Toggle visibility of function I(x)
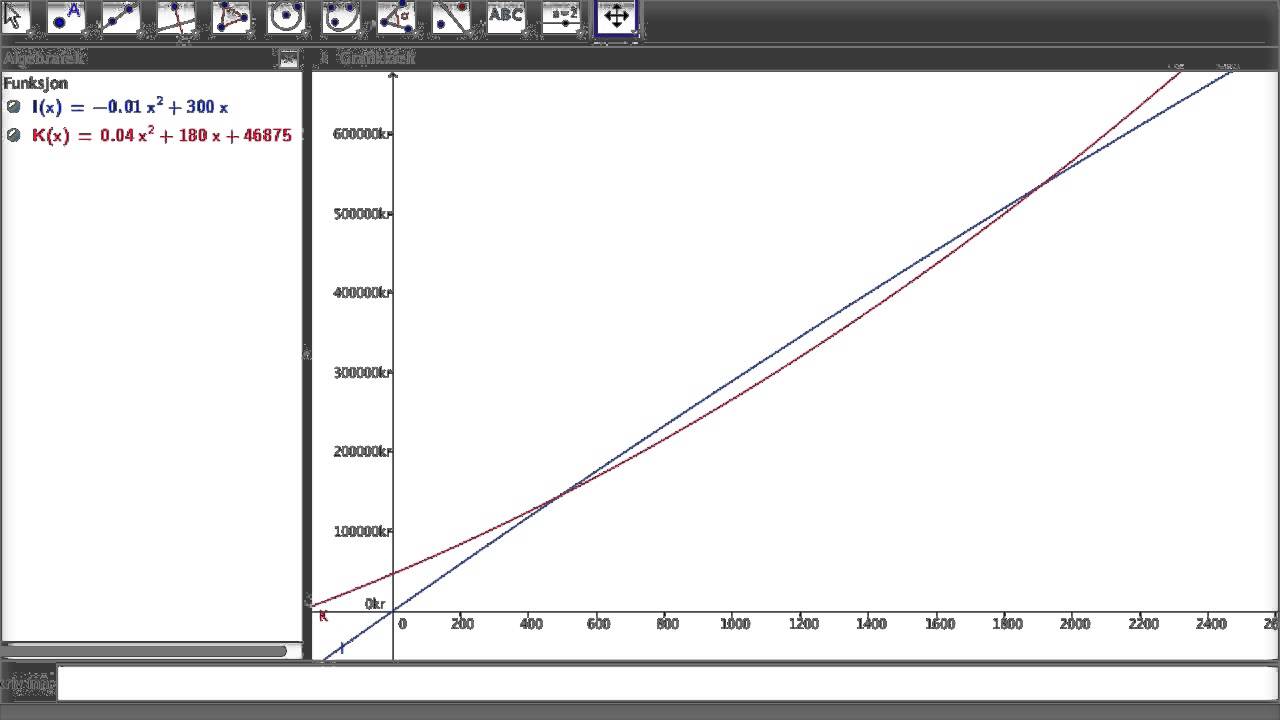The height and width of the screenshot is (720, 1280). 13,107
